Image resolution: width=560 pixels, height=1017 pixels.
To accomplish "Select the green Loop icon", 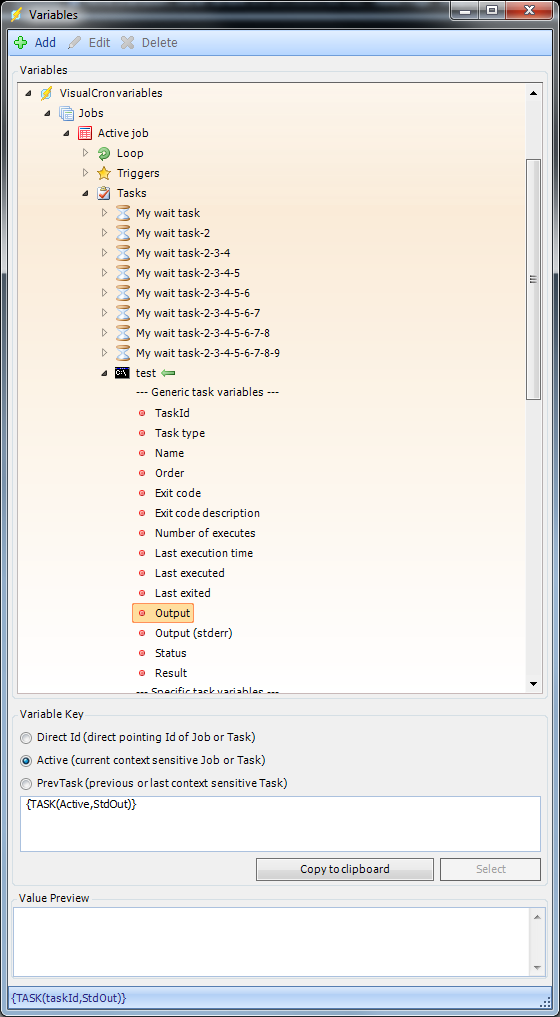I will click(104, 153).
